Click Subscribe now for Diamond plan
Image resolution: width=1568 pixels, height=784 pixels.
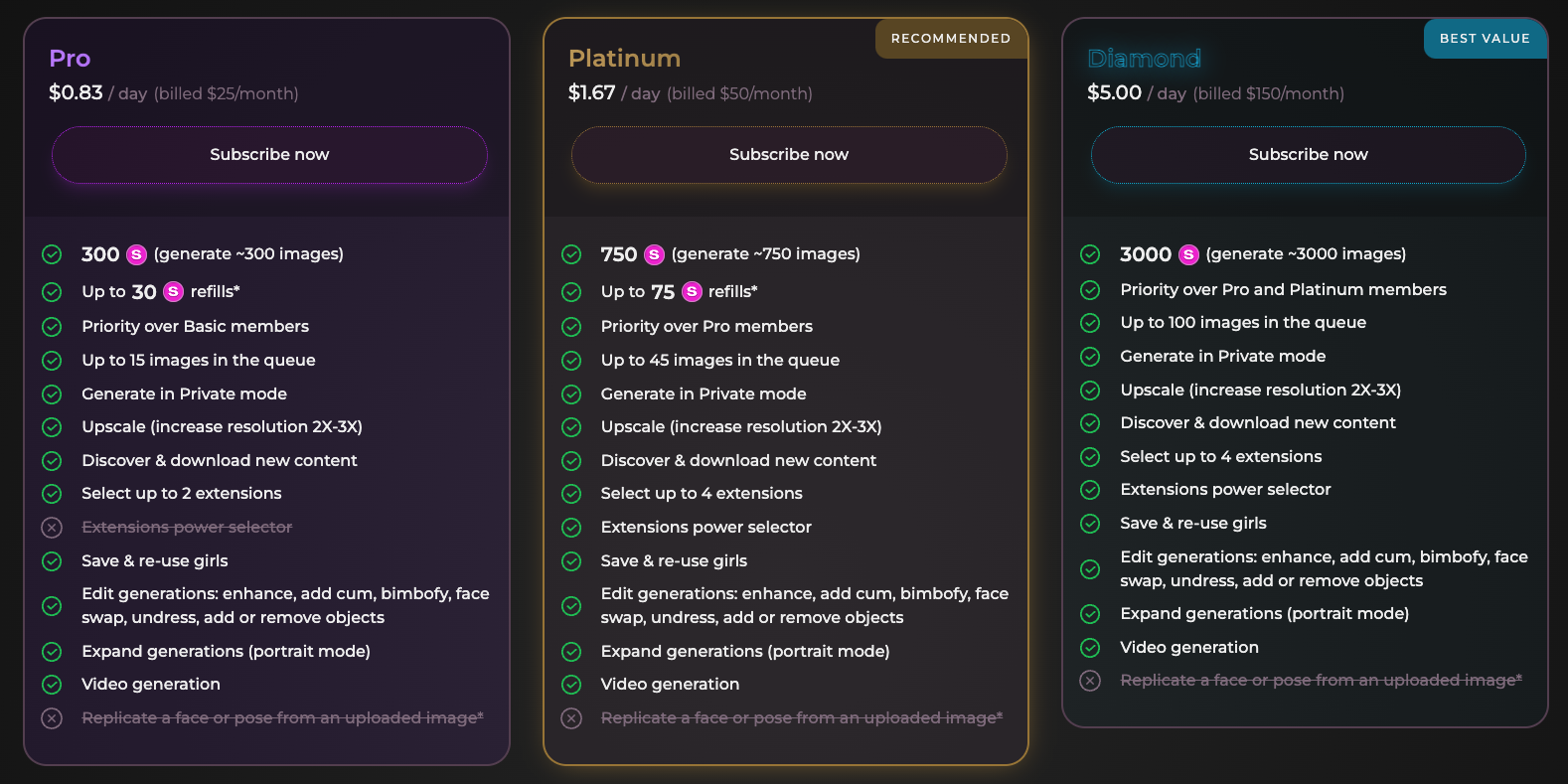pos(1308,155)
